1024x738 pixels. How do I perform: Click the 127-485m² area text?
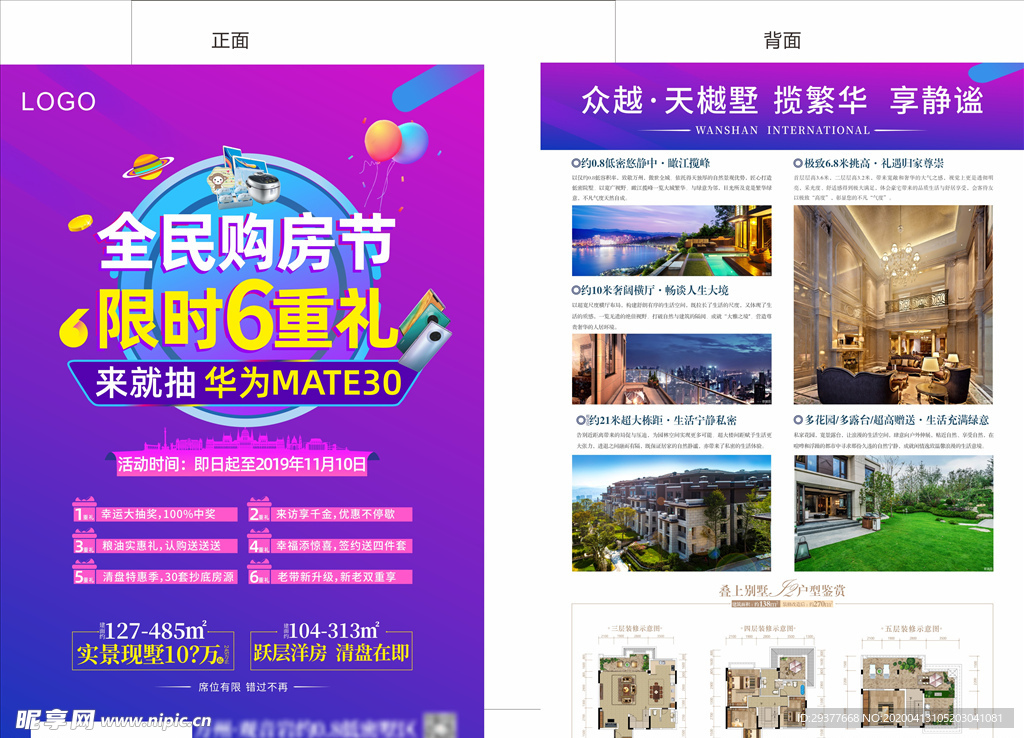click(x=155, y=631)
